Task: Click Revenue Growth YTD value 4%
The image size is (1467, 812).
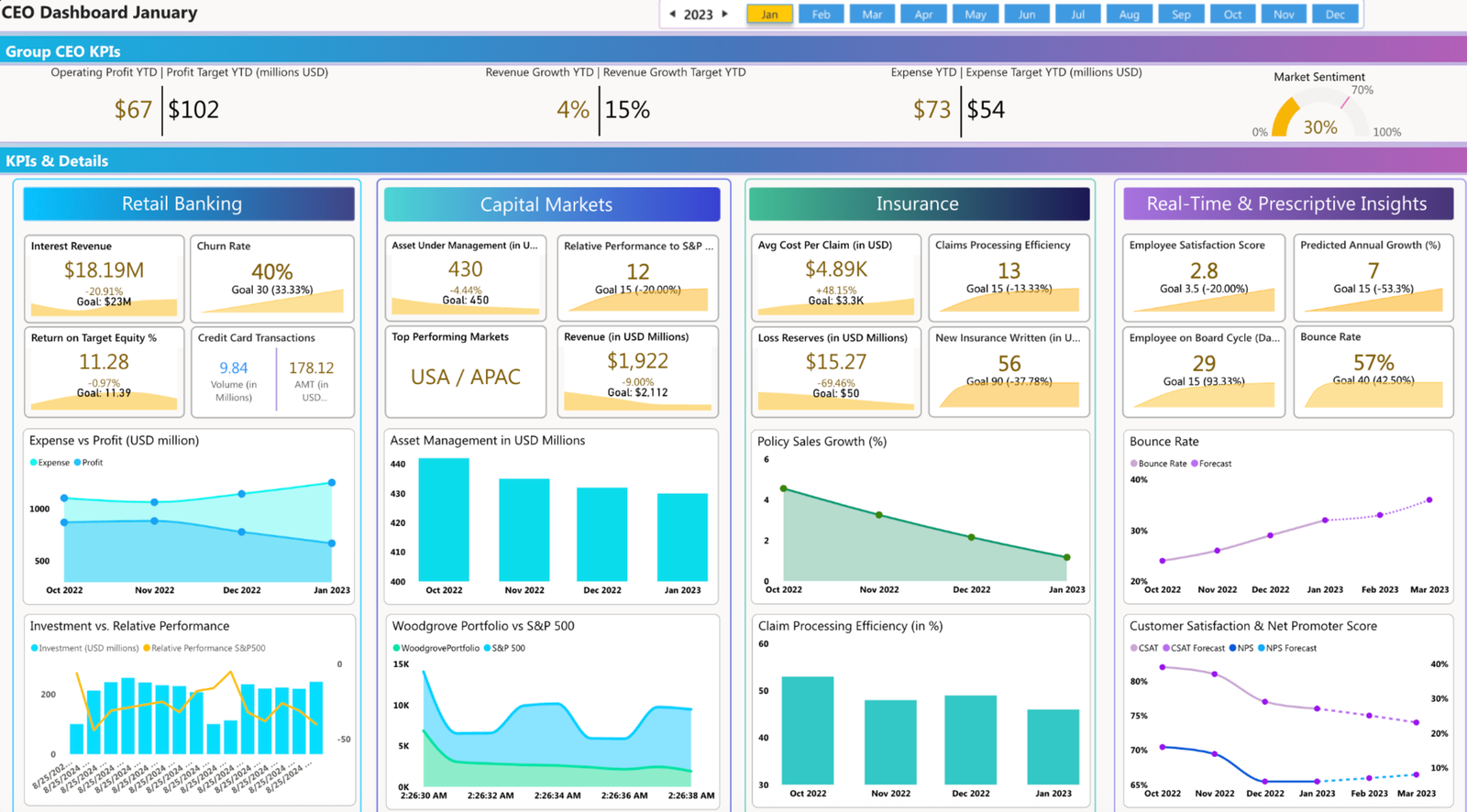Action: [x=573, y=110]
